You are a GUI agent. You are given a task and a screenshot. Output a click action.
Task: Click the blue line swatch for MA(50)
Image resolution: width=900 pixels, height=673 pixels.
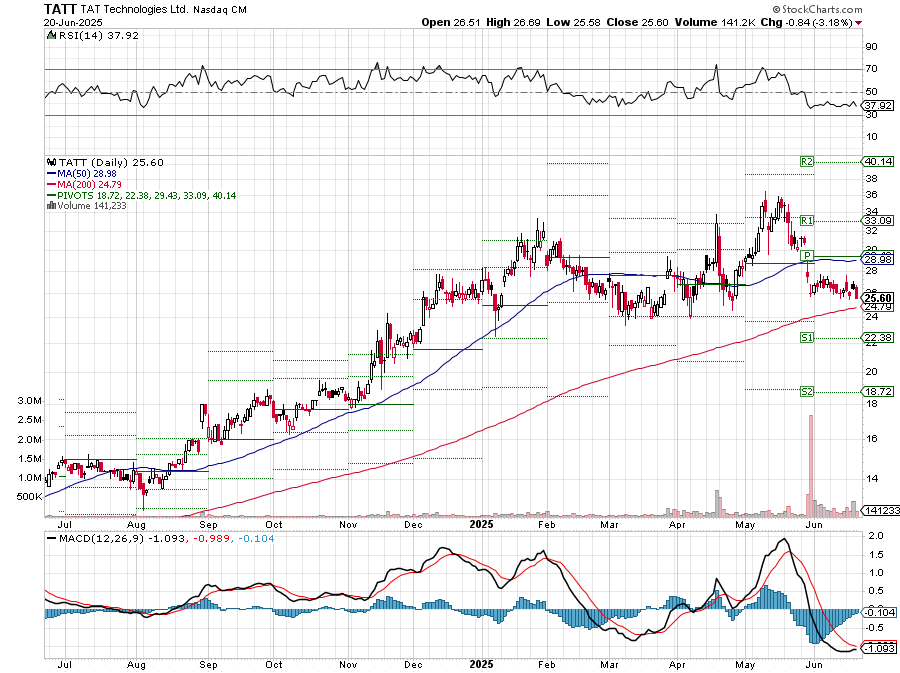point(51,173)
